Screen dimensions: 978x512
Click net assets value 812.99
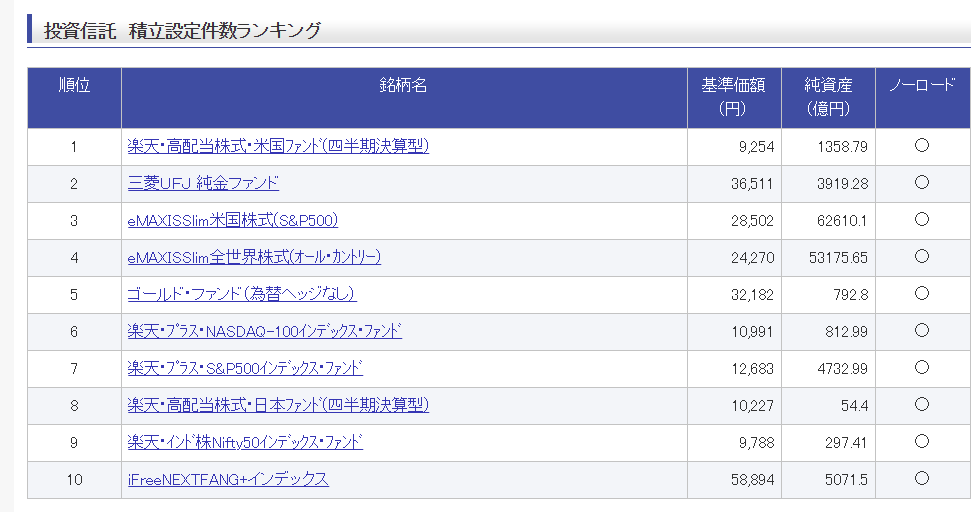pyautogui.click(x=846, y=332)
